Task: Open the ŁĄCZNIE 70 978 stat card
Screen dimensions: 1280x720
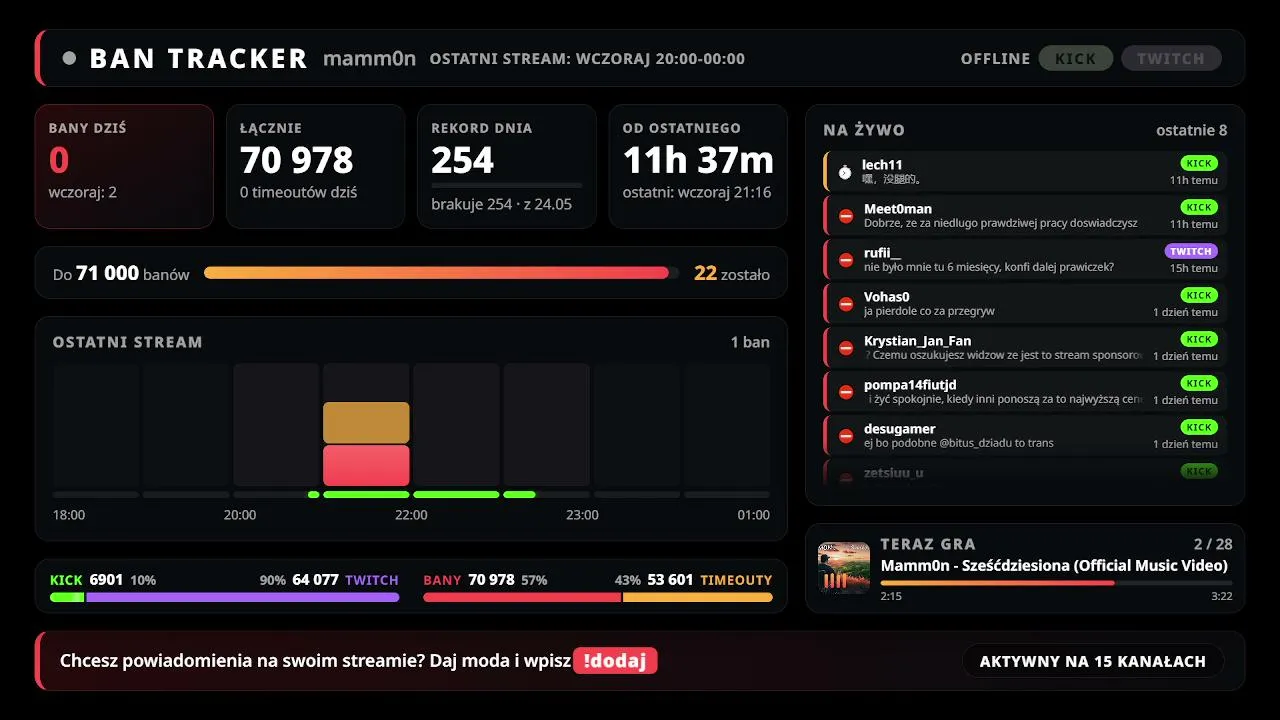Action: (x=315, y=166)
